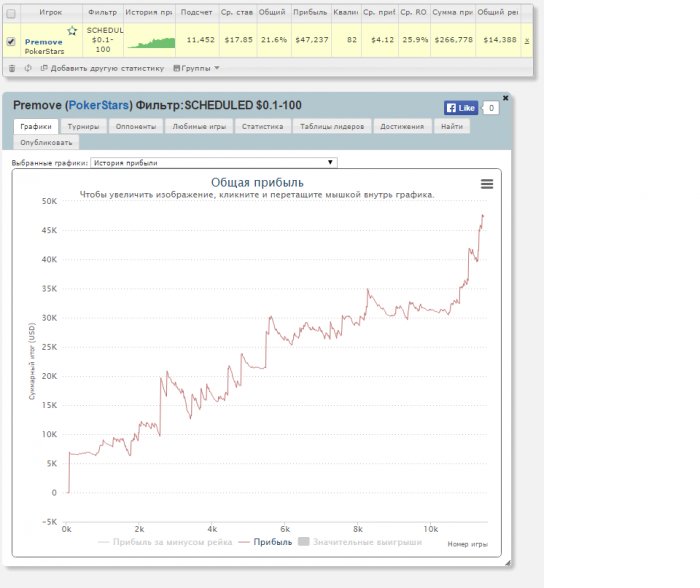Image resolution: width=700 pixels, height=588 pixels.
Task: Uncheck the Premove row checkbox
Action: 11,41
